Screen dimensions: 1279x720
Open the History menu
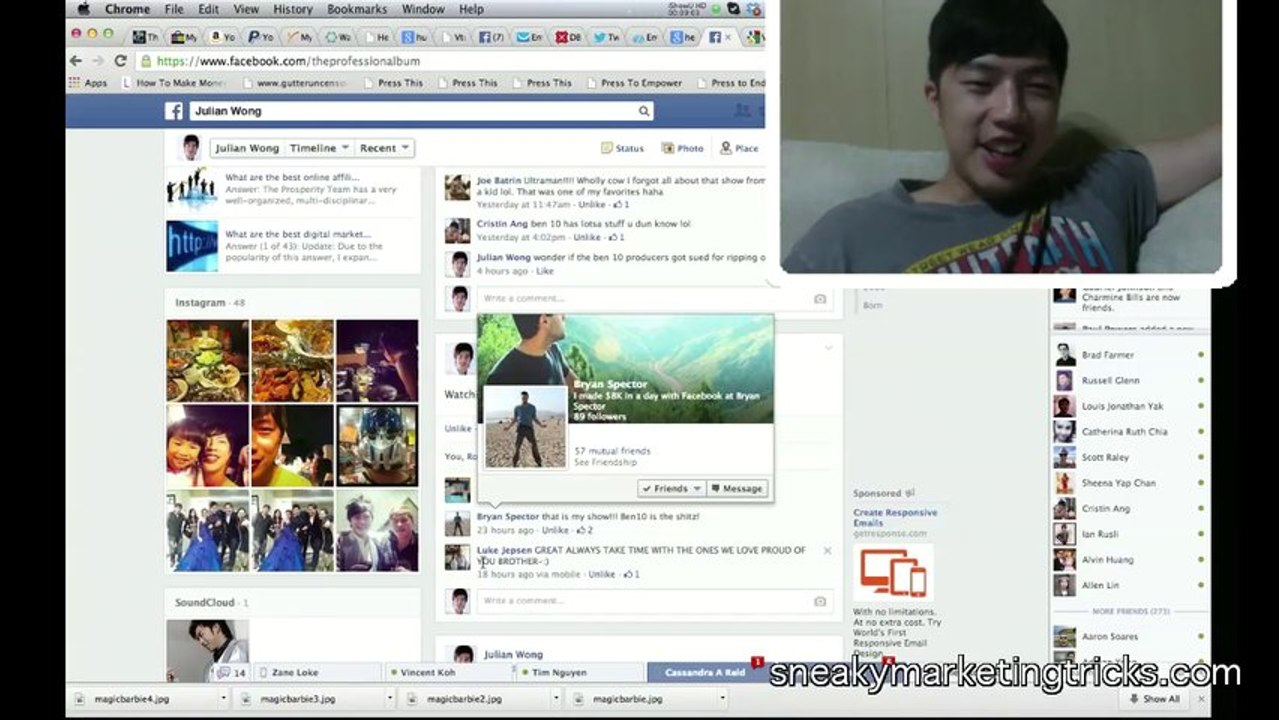pos(293,9)
